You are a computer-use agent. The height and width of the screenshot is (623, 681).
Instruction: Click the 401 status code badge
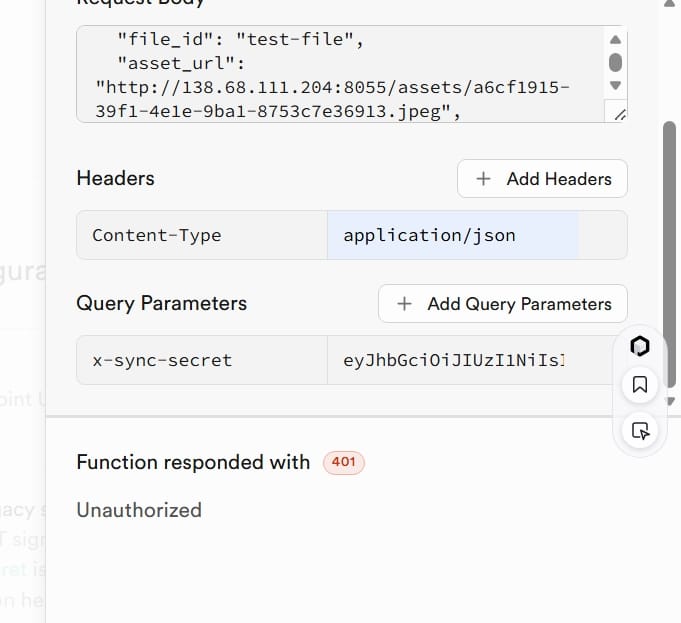pos(343,463)
